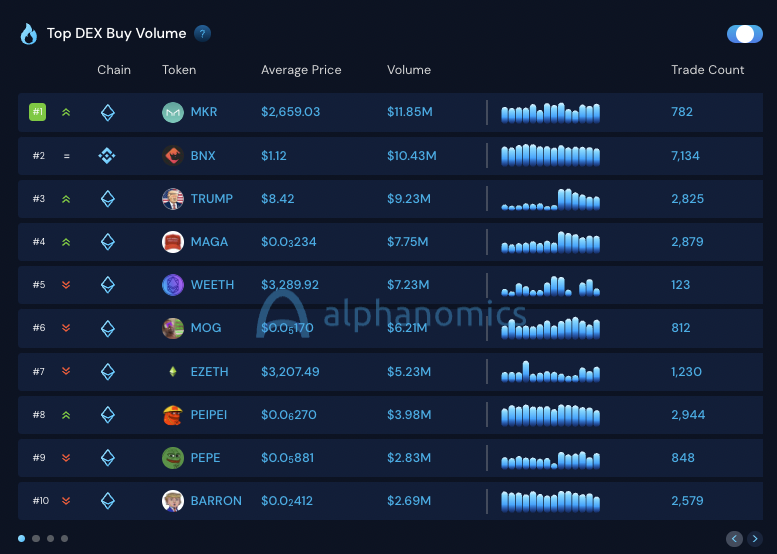
Task: Click the $9.23M volume value
Action: 409,199
